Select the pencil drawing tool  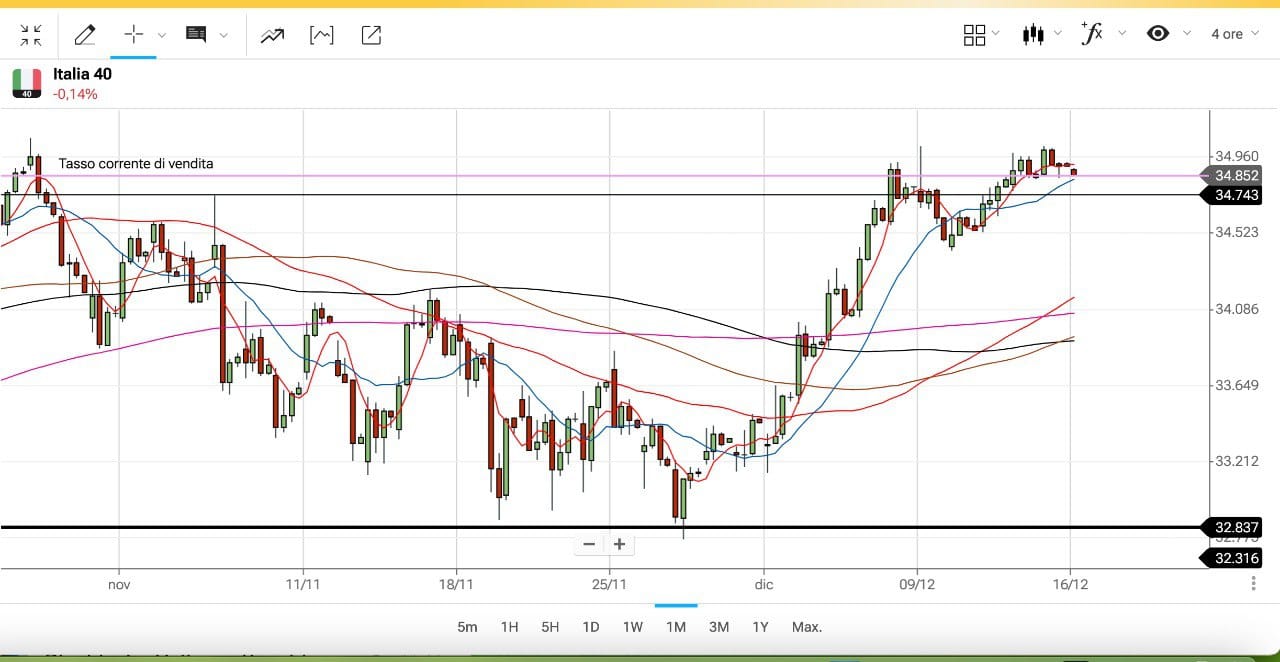point(85,35)
